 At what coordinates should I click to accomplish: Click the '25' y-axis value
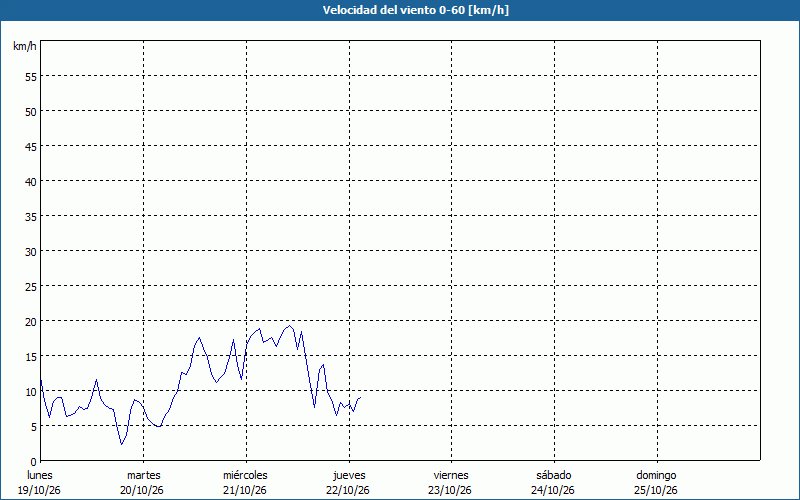(31, 287)
